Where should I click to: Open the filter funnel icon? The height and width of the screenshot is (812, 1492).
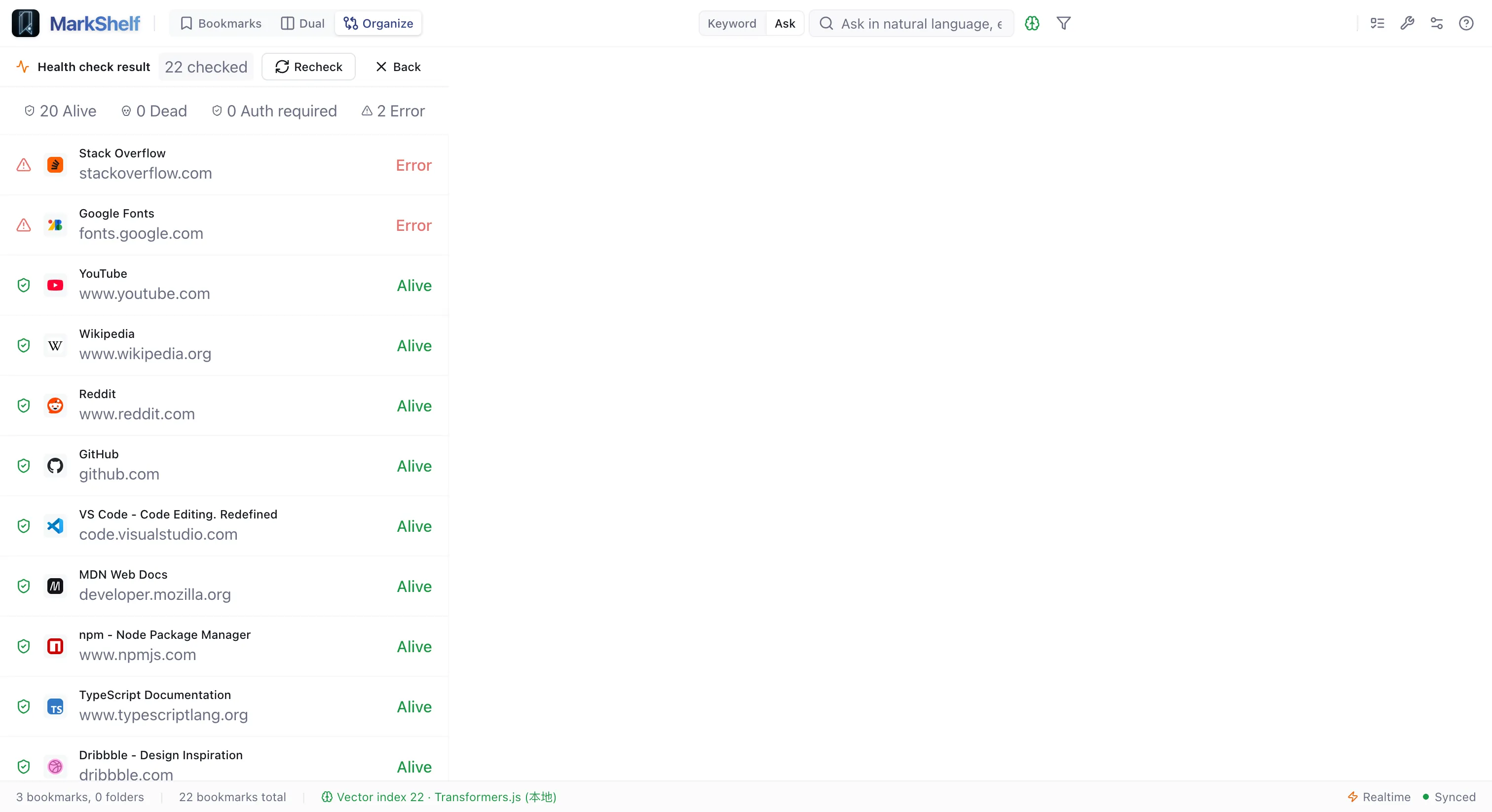click(x=1064, y=23)
